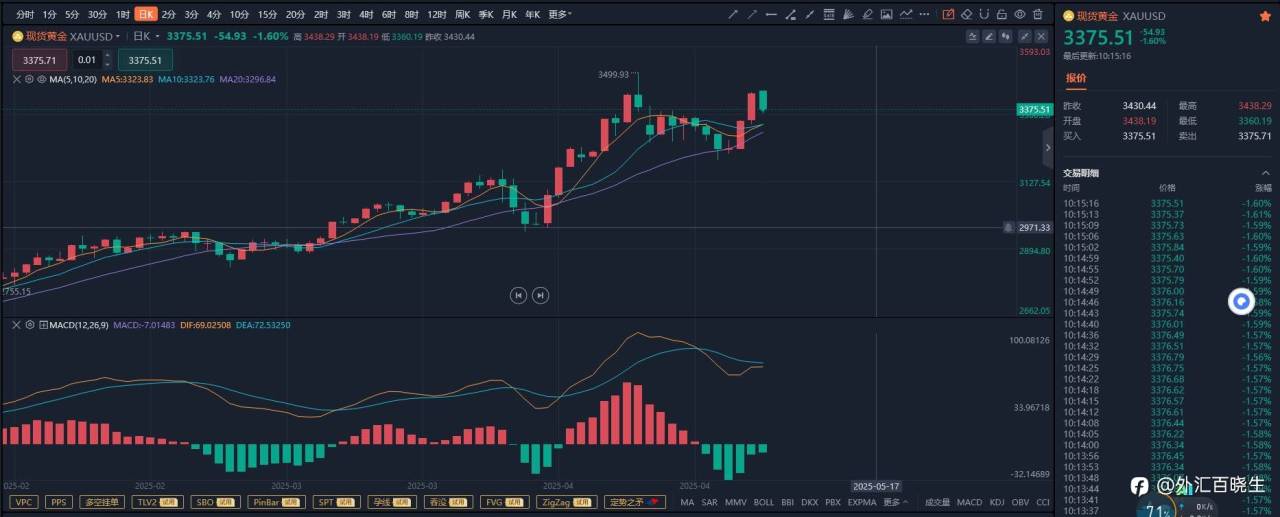Screen dimensions: 1280x517
Task: Increase the 0.01 lot size stepper
Action: 107,55
